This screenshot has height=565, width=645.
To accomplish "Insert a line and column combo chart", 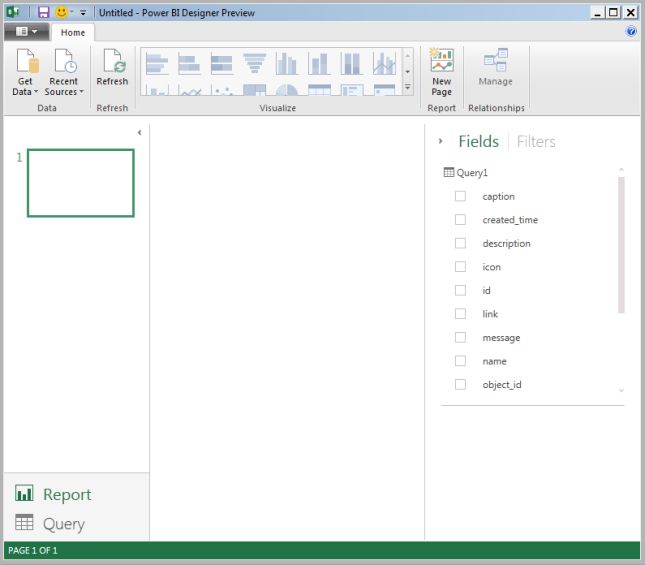I will [x=384, y=64].
